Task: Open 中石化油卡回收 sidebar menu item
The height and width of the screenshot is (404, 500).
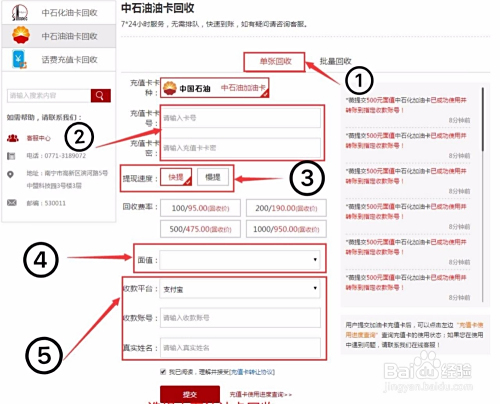Action: (59, 12)
